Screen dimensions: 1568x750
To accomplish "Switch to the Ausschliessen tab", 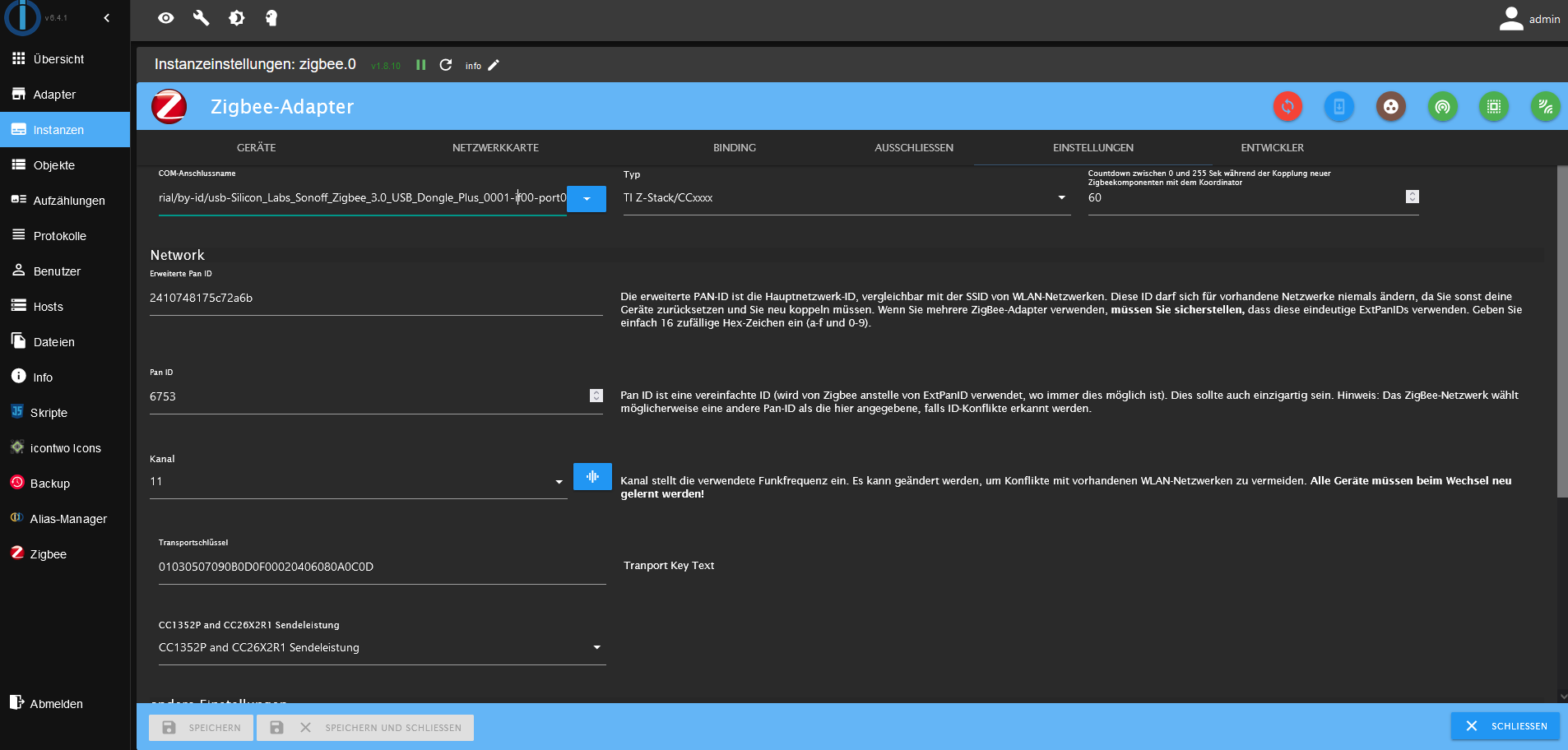I will [x=914, y=148].
